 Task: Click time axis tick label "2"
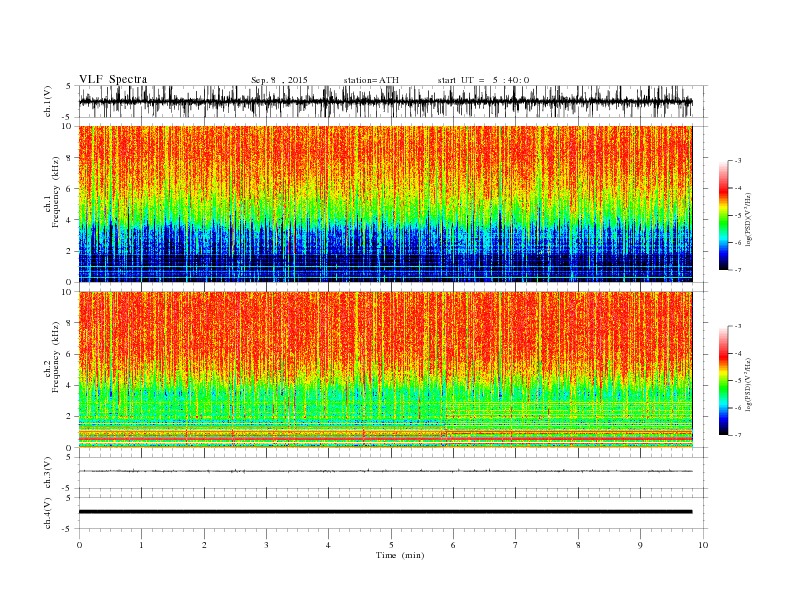(204, 545)
